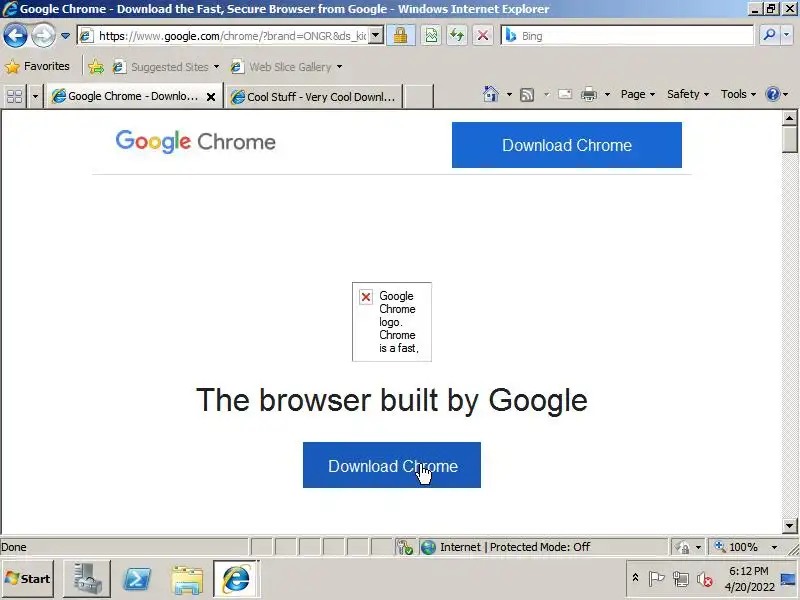Open the Page menu
Image resolution: width=800 pixels, height=600 pixels.
(x=638, y=94)
